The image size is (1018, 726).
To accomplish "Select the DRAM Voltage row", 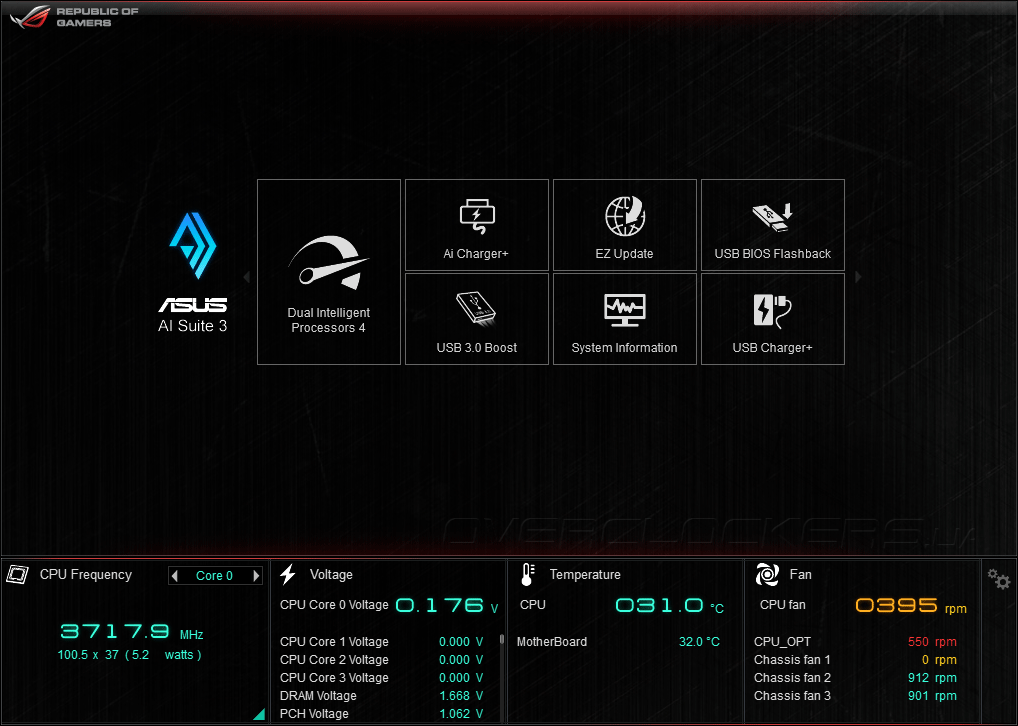I will click(382, 696).
